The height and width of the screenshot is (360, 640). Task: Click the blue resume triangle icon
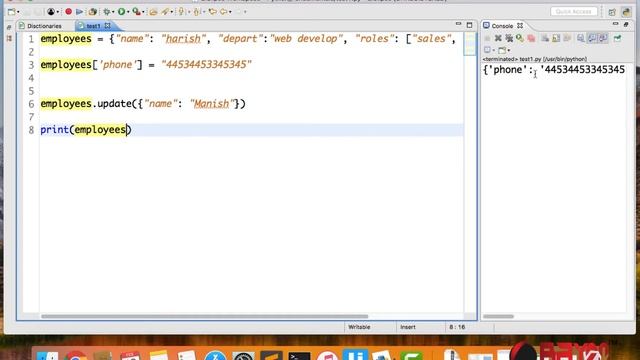click(x=80, y=12)
